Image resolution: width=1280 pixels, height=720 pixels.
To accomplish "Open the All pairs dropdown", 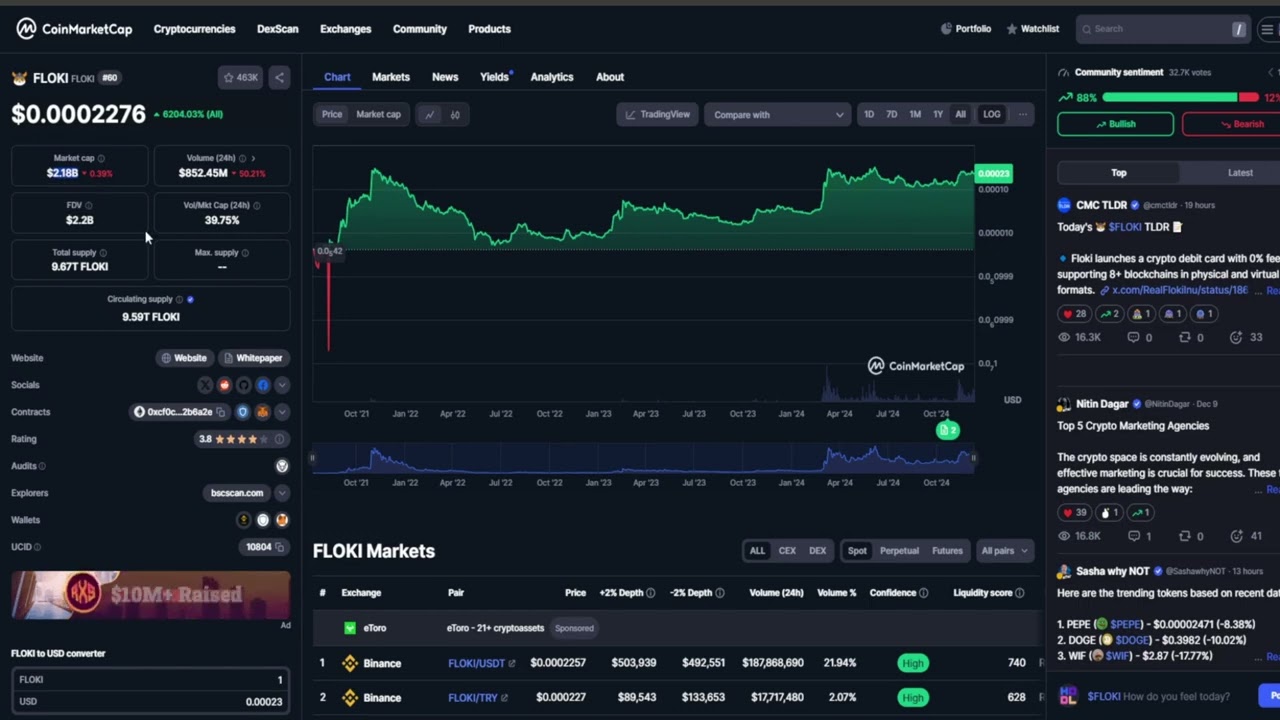I will tap(1004, 551).
